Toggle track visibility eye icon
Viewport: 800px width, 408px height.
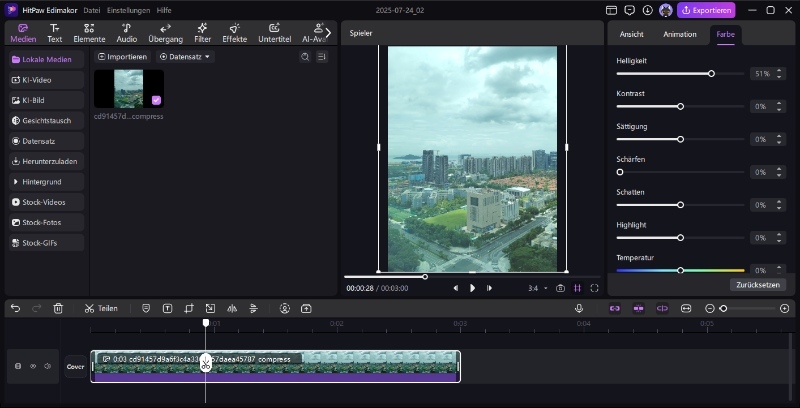(33, 366)
